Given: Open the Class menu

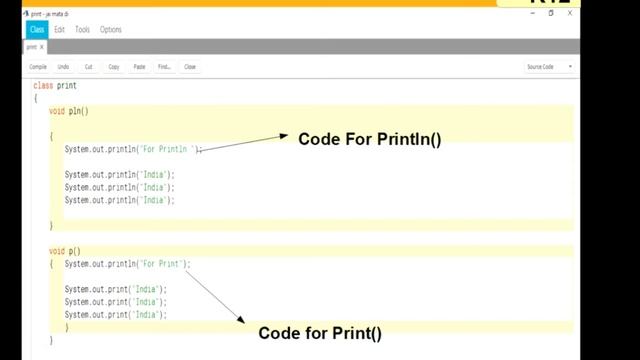Looking at the screenshot, I should 37,29.
